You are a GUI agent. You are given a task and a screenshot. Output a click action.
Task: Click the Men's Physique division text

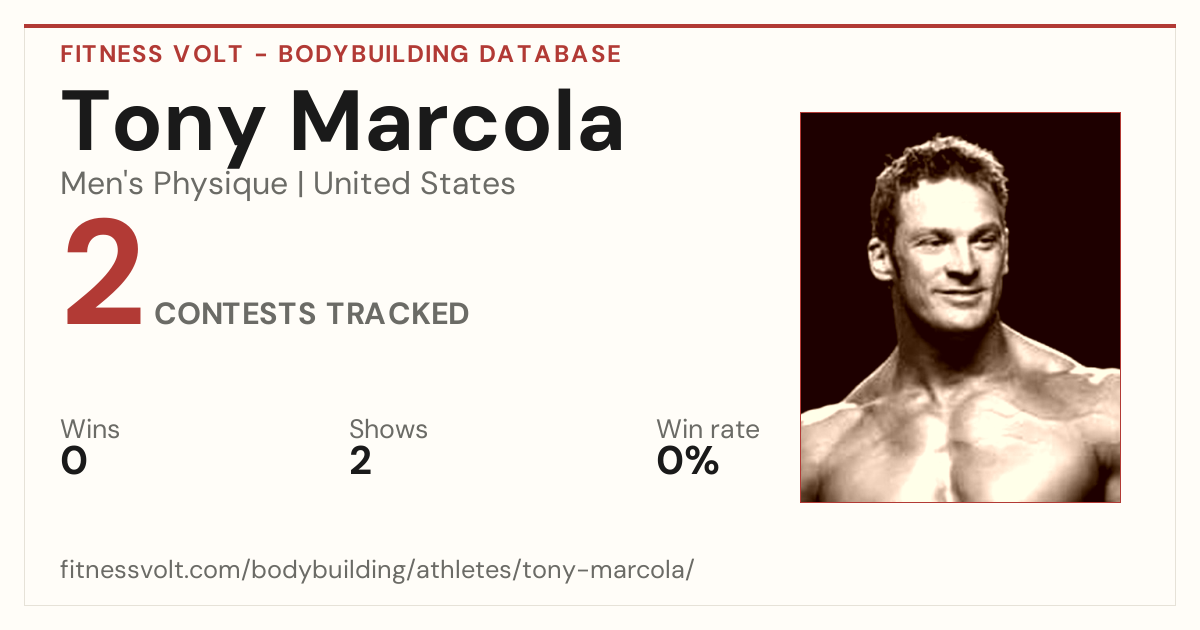[174, 184]
